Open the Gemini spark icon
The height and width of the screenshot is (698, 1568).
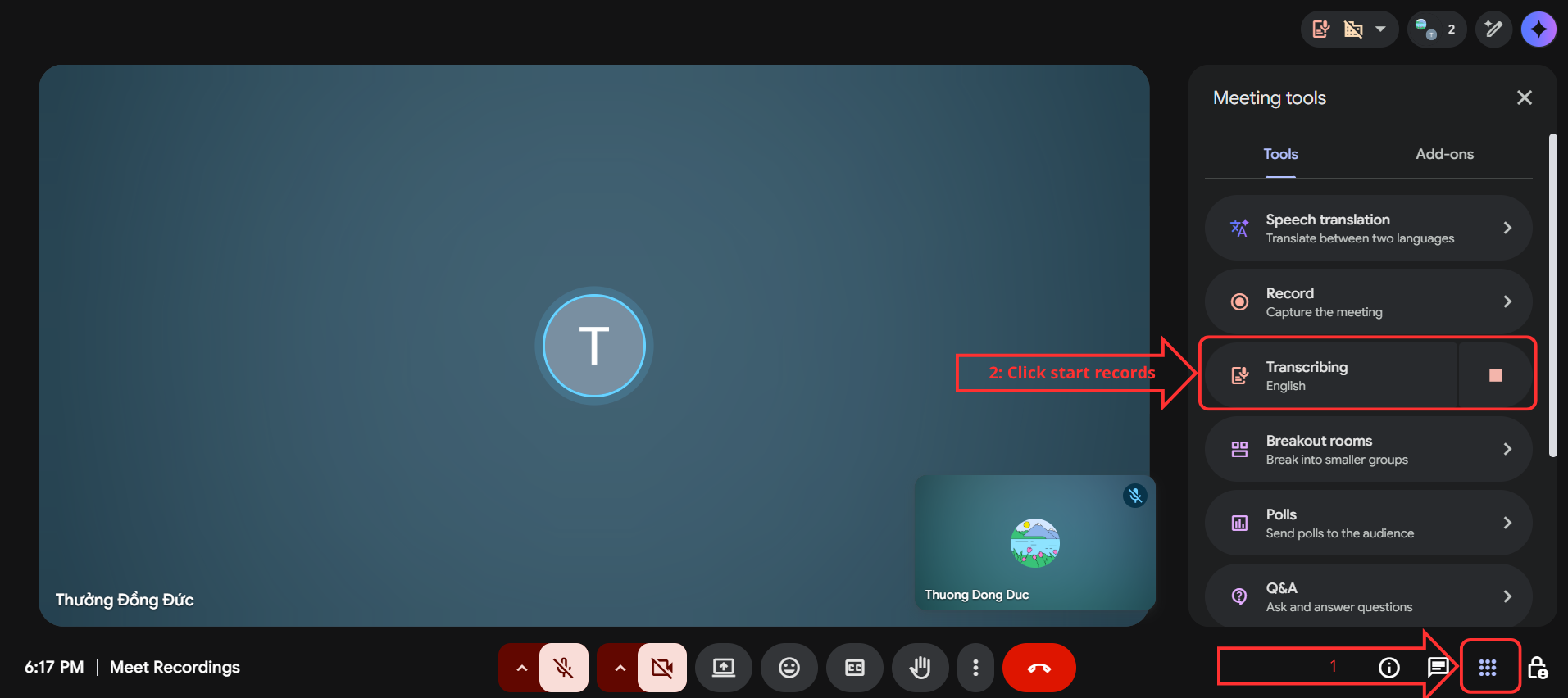tap(1538, 29)
